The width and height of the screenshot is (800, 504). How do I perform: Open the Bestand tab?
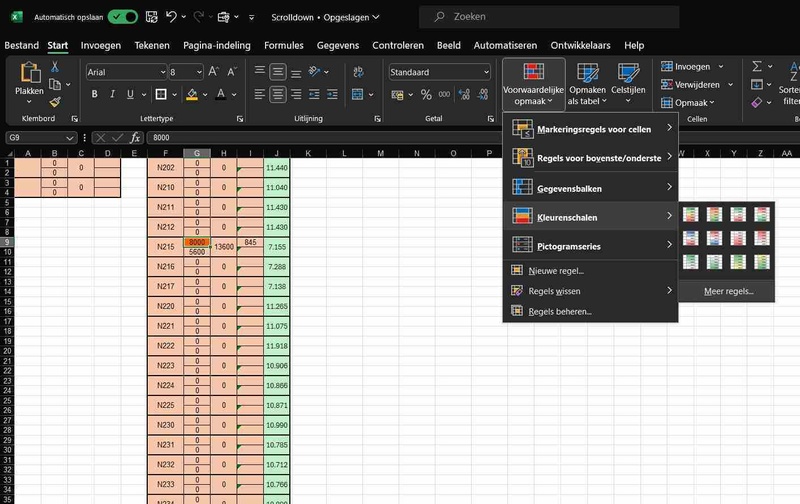tap(21, 45)
